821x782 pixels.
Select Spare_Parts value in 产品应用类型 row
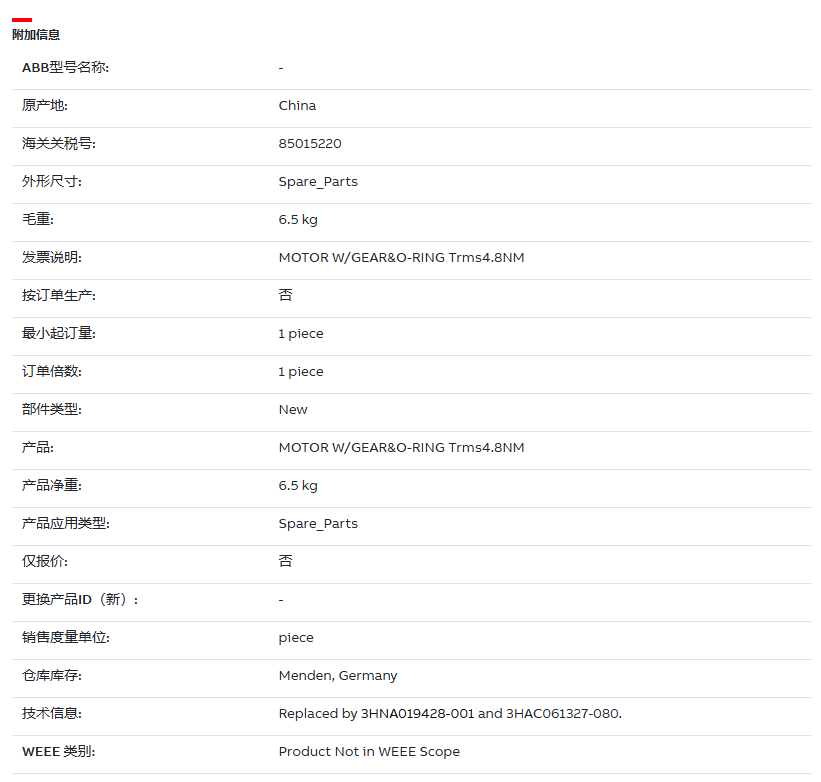tap(318, 523)
